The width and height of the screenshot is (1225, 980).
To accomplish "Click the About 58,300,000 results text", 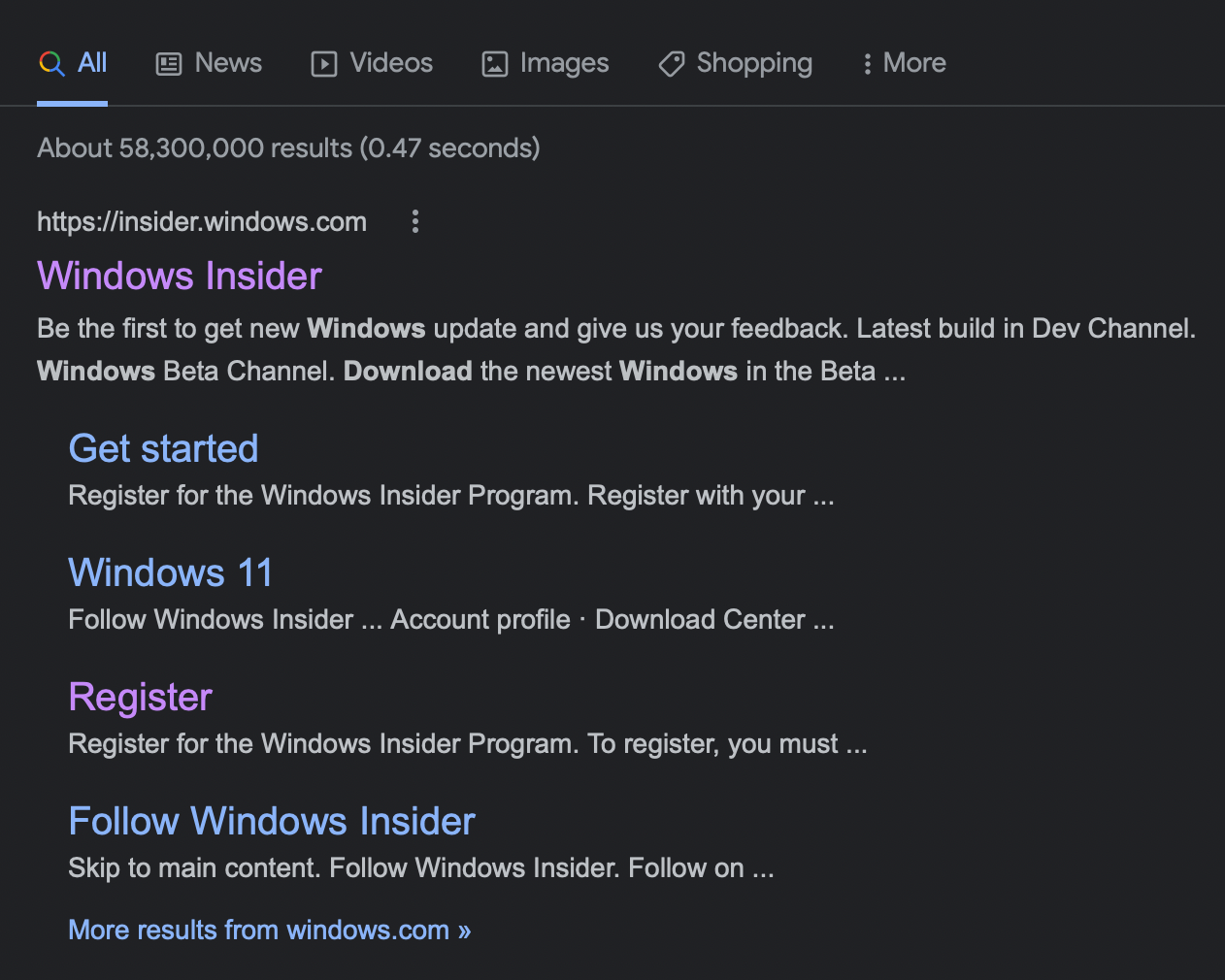I will (288, 148).
